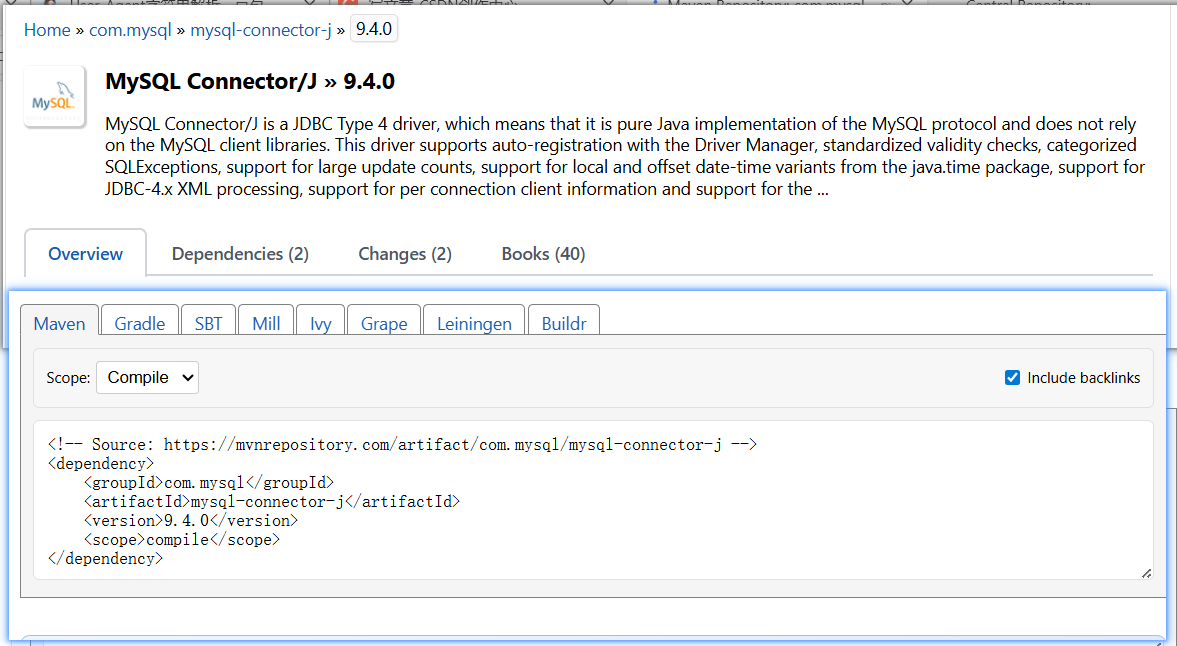Screen dimensions: 1177x646
Task: Click the artifactId mysql-connector-j line
Action: click(272, 501)
